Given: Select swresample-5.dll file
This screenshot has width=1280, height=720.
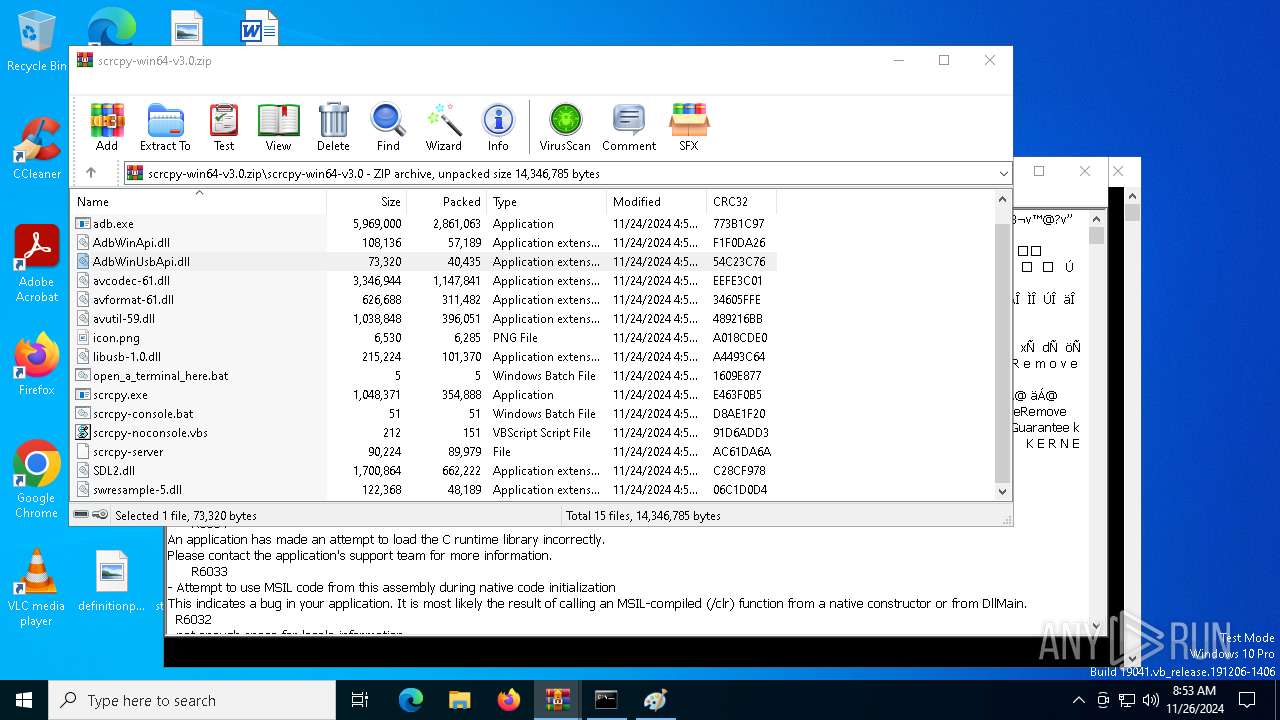Looking at the screenshot, I should (x=424, y=490).
